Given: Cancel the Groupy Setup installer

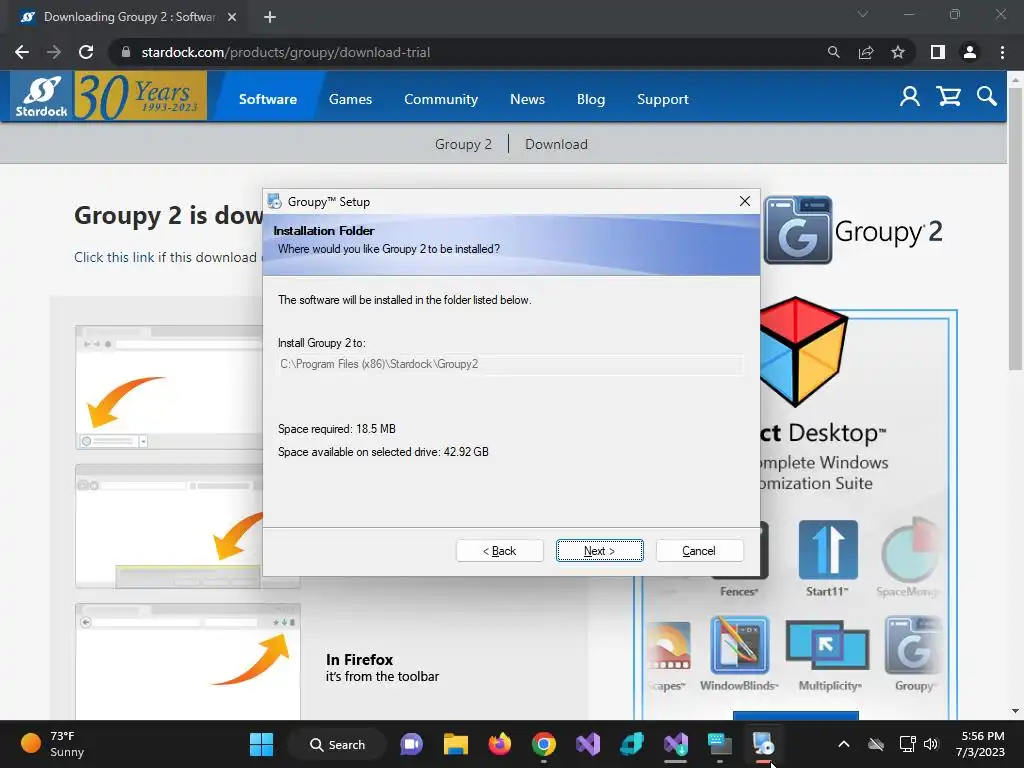Looking at the screenshot, I should [699, 551].
